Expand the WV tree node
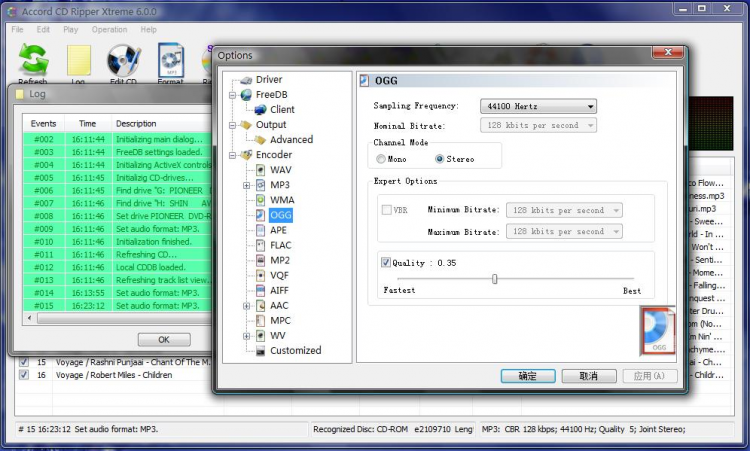The height and width of the screenshot is (451, 750). 247,336
